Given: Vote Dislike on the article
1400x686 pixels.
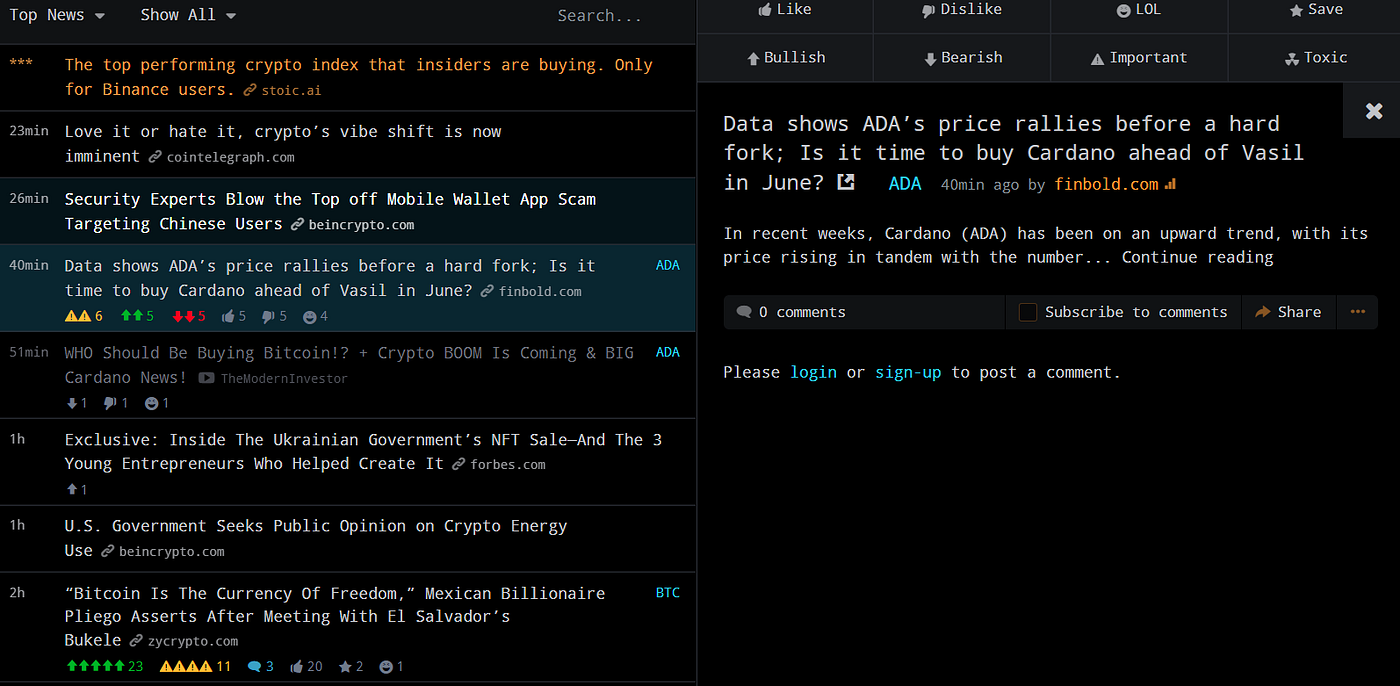Looking at the screenshot, I should pyautogui.click(x=962, y=10).
